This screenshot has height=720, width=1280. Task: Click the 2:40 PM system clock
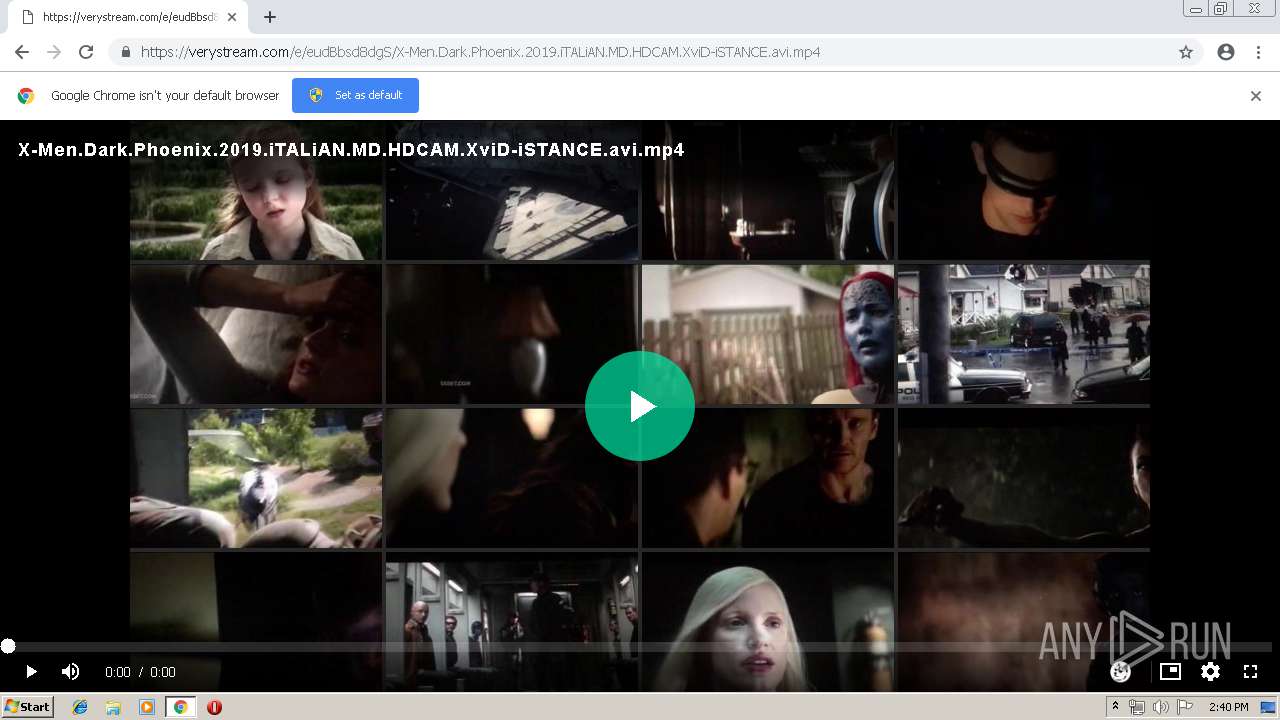pos(1229,707)
